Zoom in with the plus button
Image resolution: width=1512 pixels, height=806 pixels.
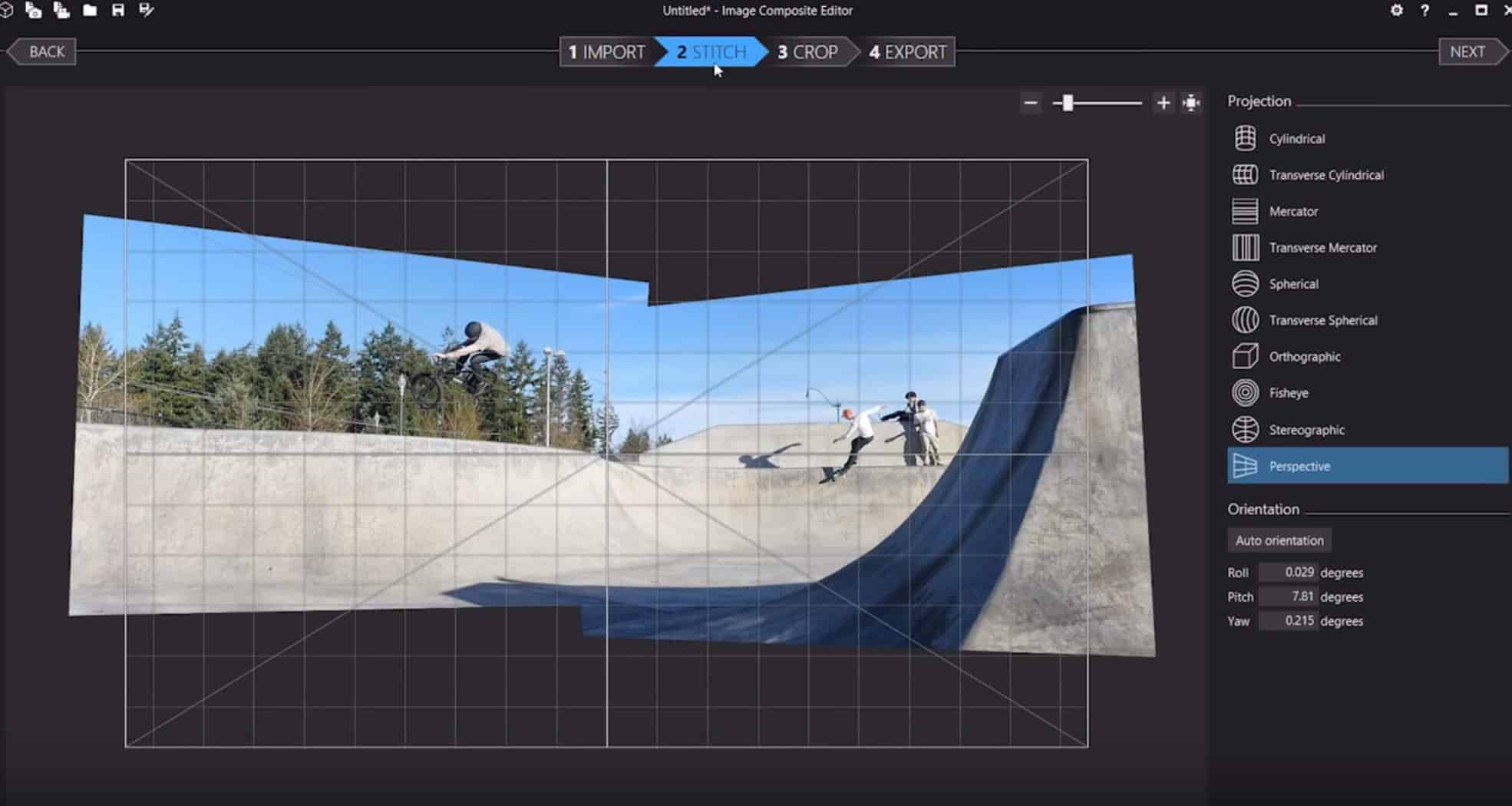[1164, 103]
